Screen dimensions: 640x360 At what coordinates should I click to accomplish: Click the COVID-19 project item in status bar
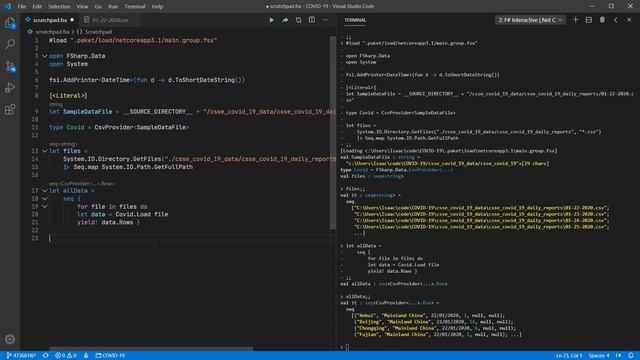tap(110, 356)
